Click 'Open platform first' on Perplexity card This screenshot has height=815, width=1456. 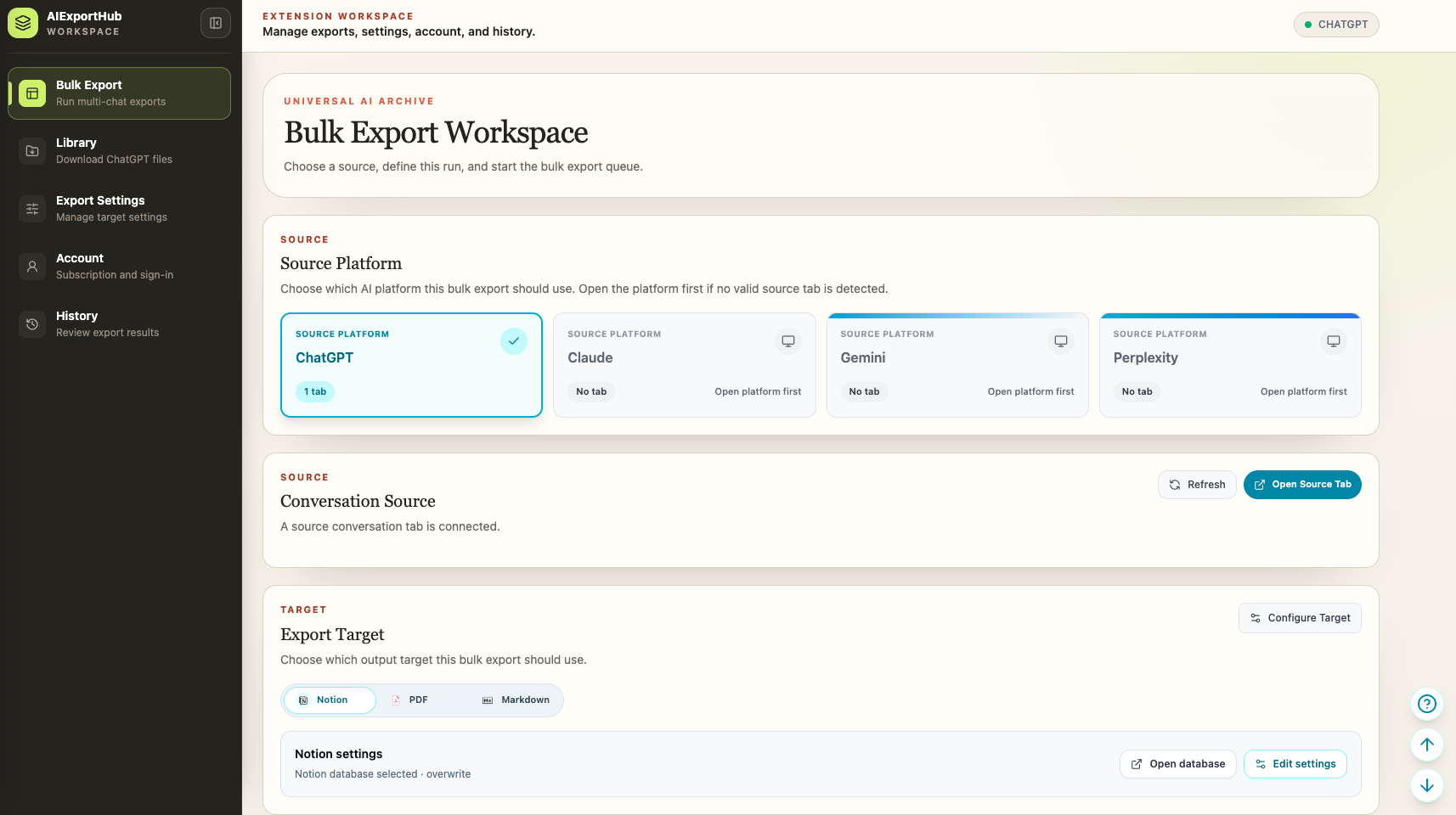click(1304, 391)
